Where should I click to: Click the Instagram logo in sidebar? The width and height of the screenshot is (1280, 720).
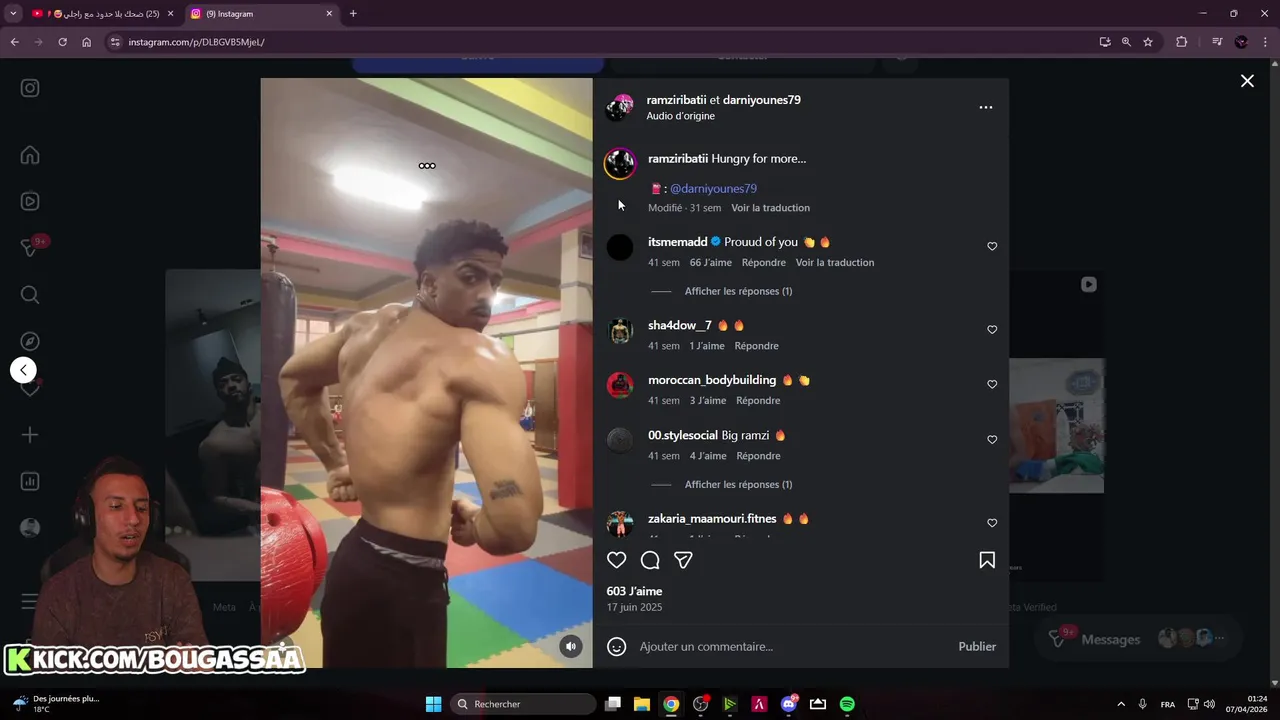tap(30, 88)
